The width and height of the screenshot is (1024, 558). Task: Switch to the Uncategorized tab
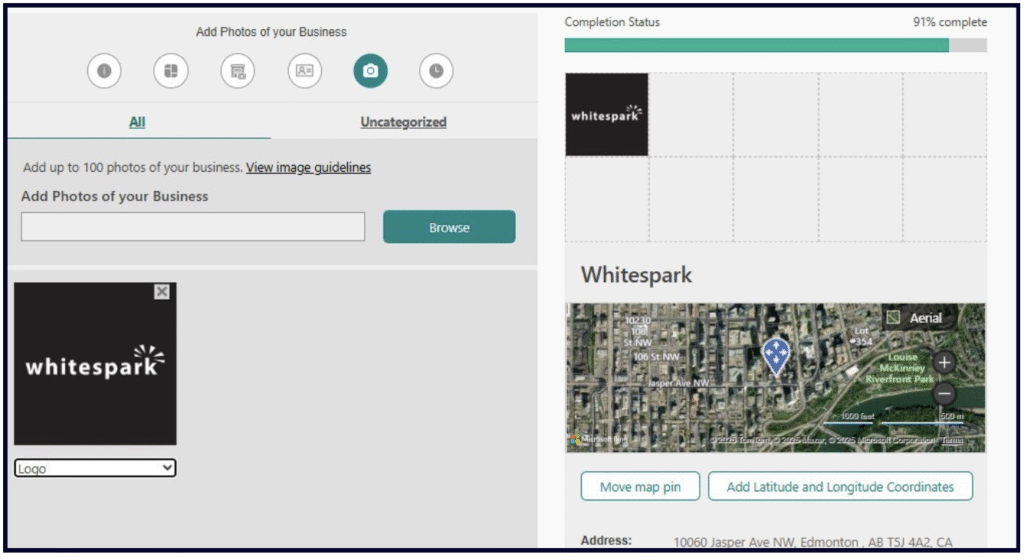pos(403,122)
